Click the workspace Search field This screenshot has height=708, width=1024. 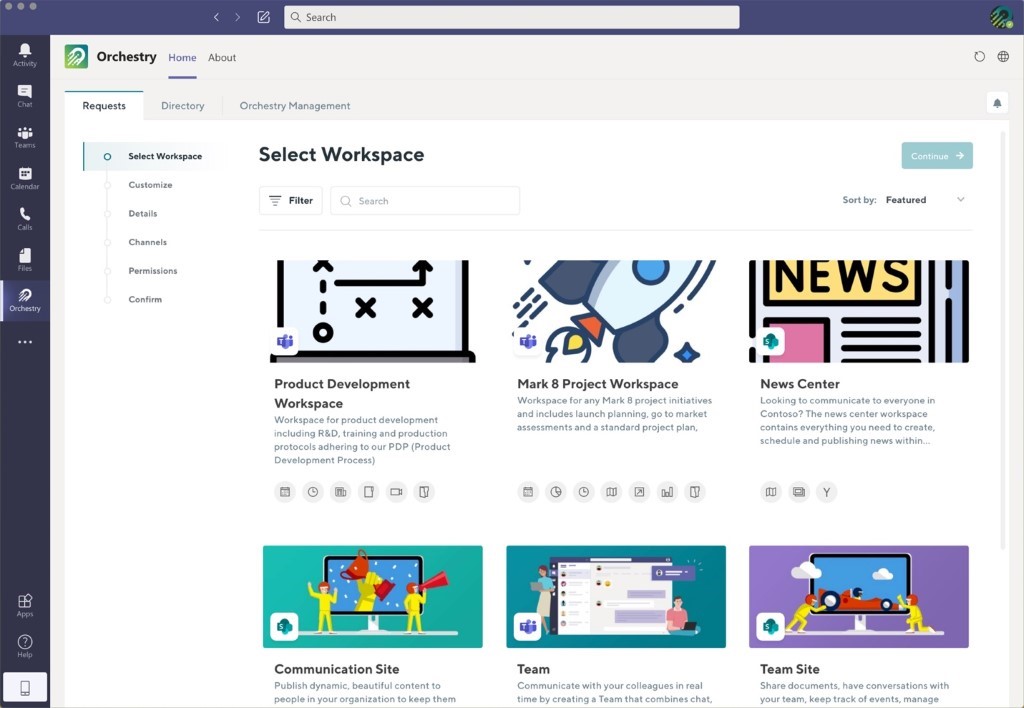[425, 201]
